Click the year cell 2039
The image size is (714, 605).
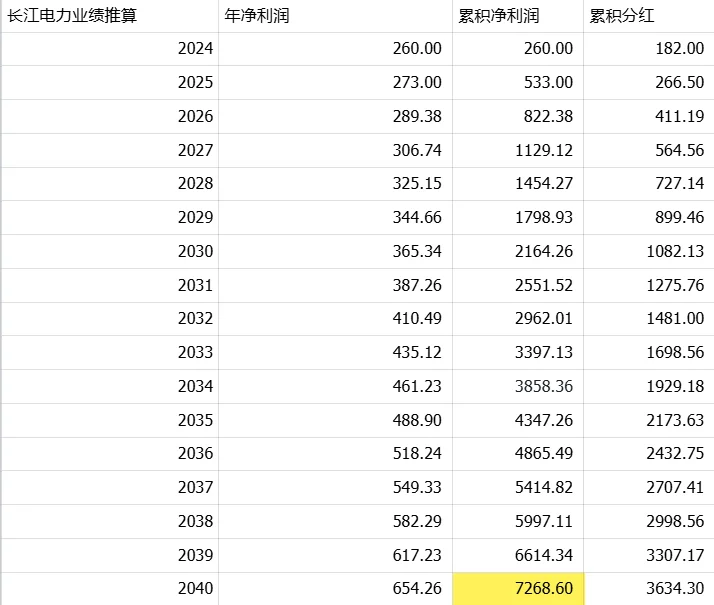point(110,555)
